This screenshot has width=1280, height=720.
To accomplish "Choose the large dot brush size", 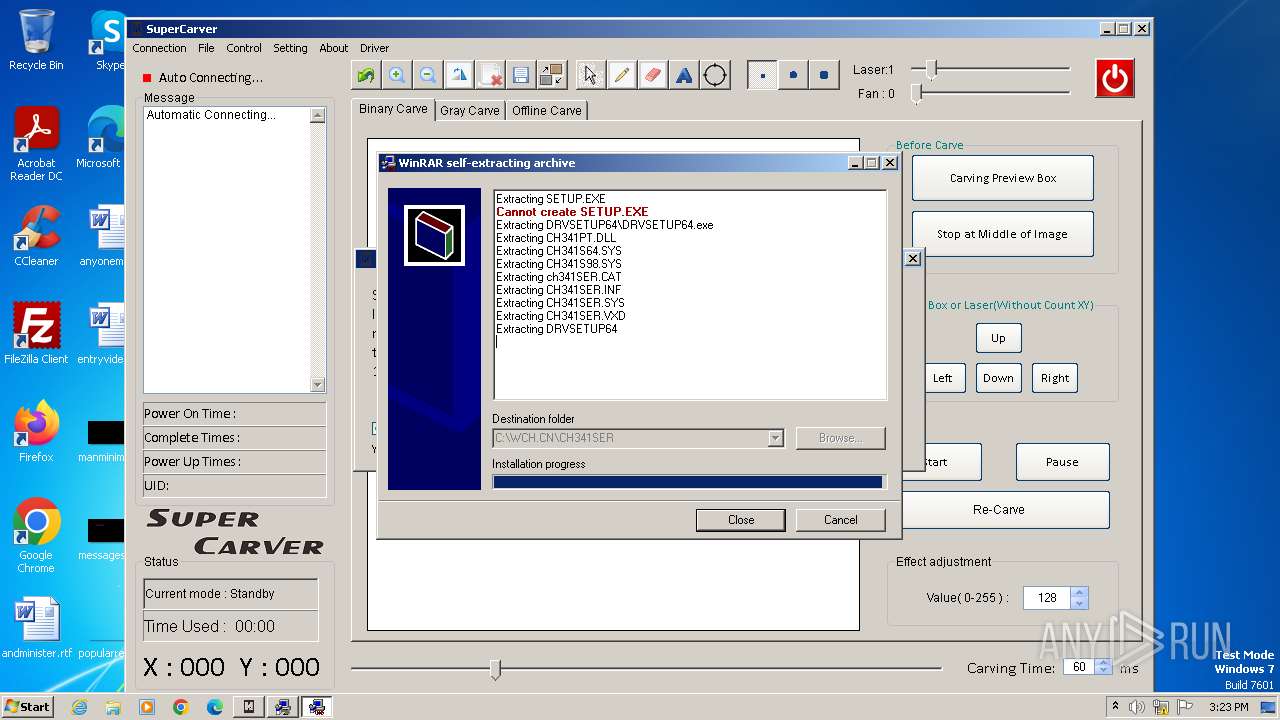I will coord(824,75).
